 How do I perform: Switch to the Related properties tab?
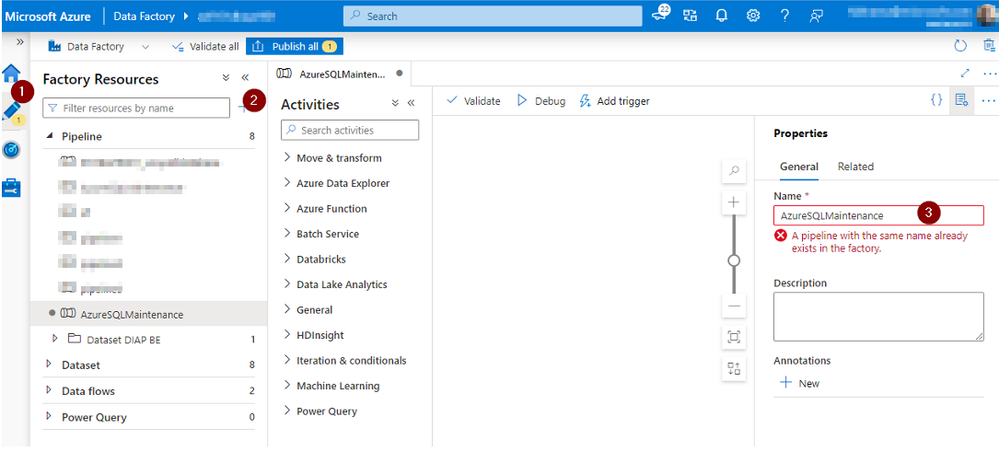[x=856, y=166]
